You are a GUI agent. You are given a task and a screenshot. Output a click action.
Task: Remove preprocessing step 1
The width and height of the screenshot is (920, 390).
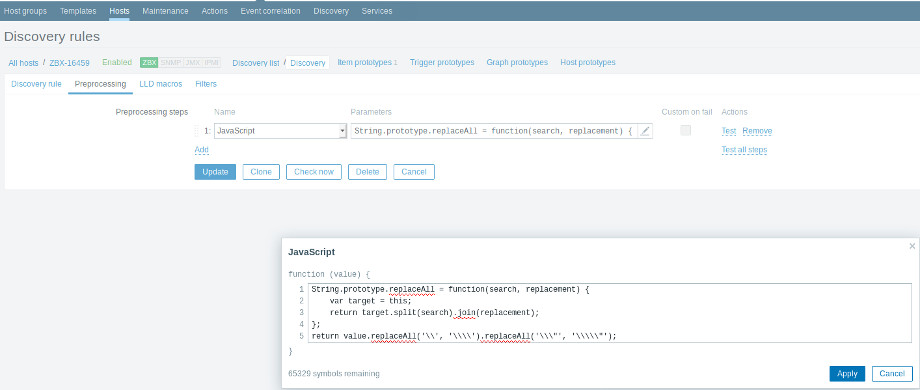point(757,131)
